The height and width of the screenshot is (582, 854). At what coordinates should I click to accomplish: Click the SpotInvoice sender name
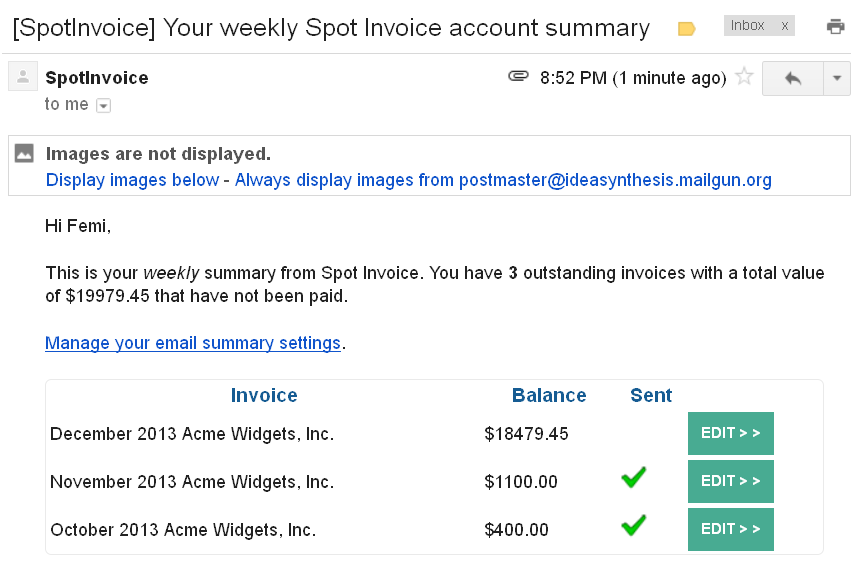pos(97,78)
